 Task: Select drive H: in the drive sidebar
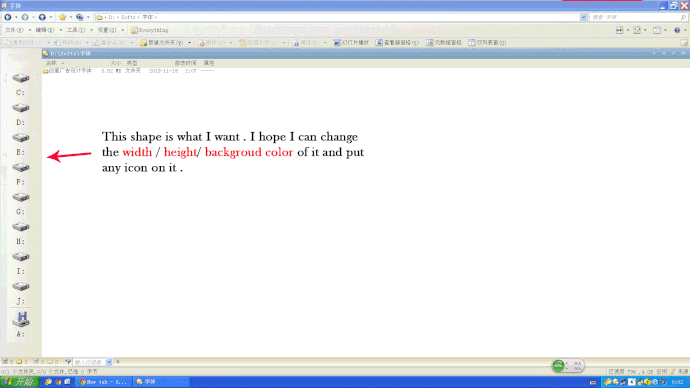pos(21,233)
